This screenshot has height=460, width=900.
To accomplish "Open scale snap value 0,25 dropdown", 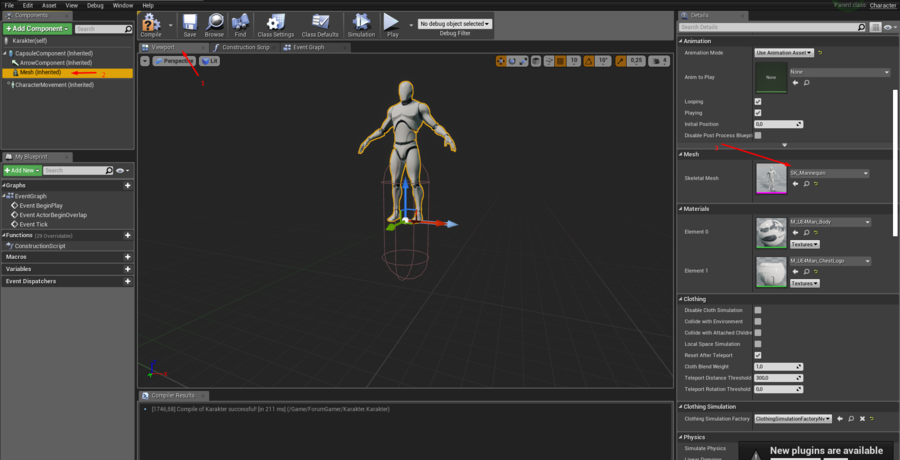I will (x=636, y=61).
